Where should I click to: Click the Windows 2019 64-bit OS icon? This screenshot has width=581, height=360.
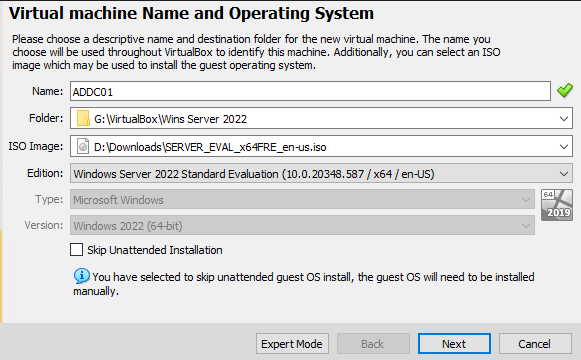(557, 205)
